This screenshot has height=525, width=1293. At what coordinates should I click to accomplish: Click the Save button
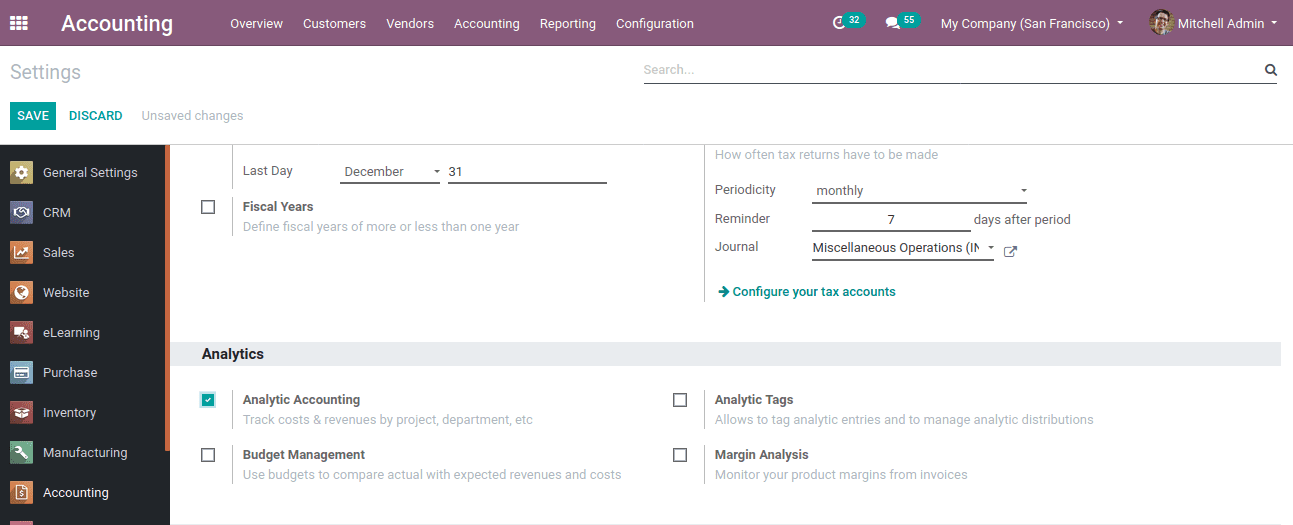[33, 116]
